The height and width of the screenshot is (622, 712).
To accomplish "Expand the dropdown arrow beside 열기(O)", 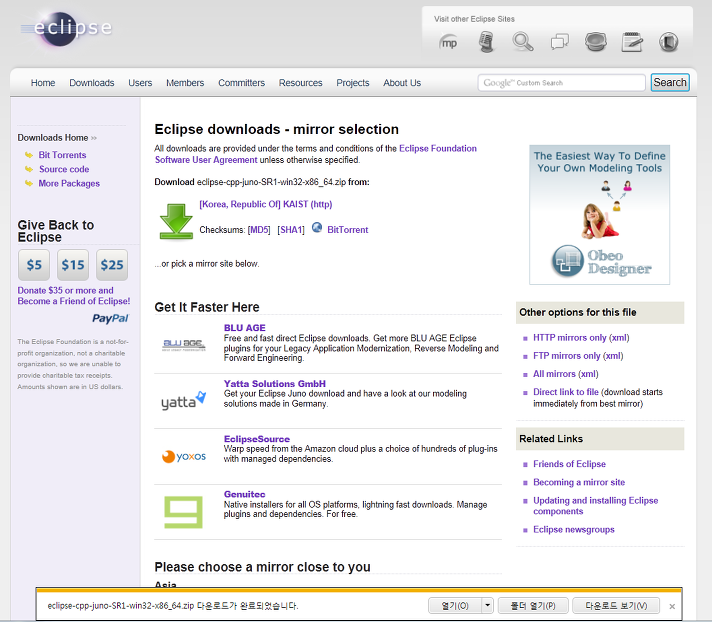I will (488, 606).
